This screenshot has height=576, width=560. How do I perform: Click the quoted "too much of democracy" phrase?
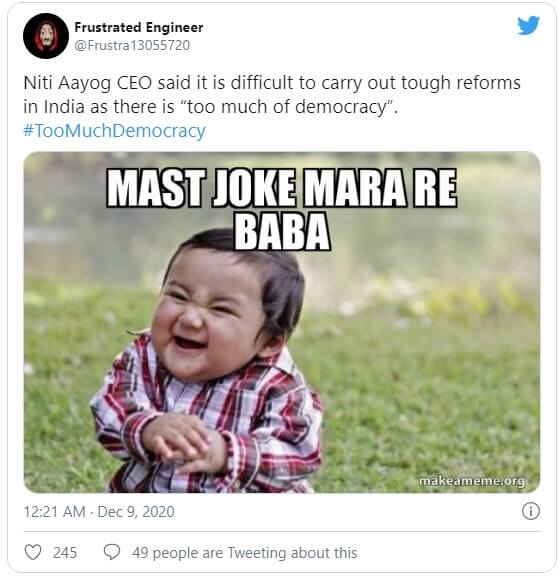pyautogui.click(x=290, y=107)
